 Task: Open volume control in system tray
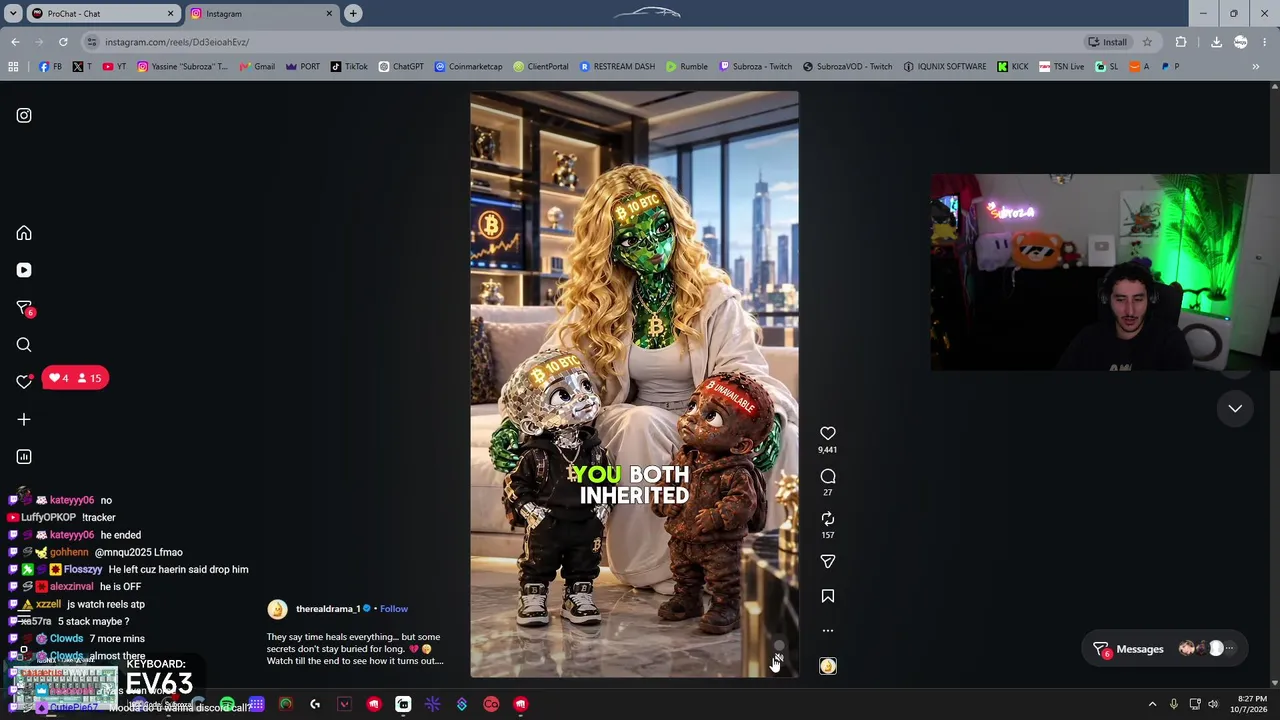point(1213,704)
